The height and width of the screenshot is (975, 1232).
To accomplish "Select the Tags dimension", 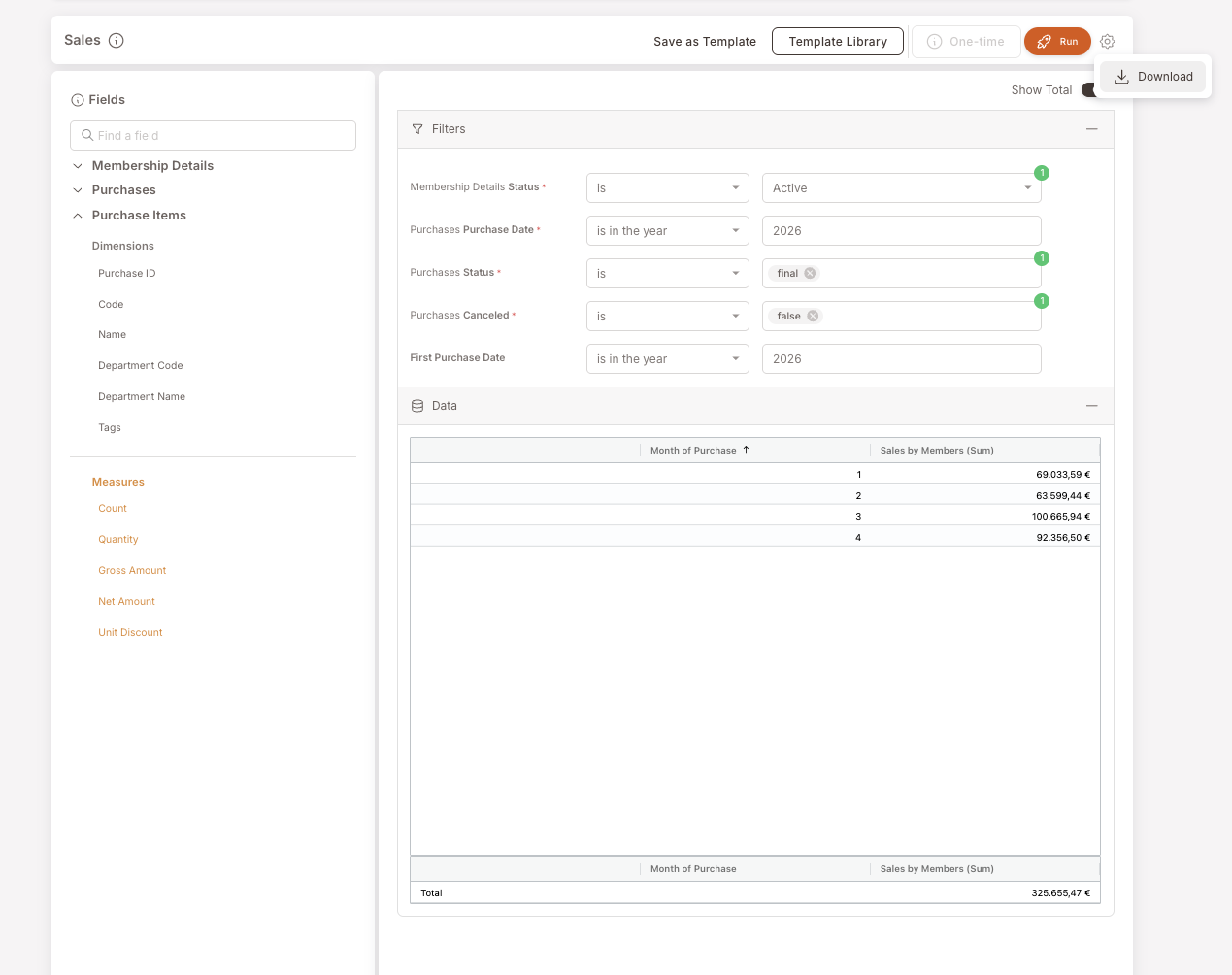I will 110,428.
